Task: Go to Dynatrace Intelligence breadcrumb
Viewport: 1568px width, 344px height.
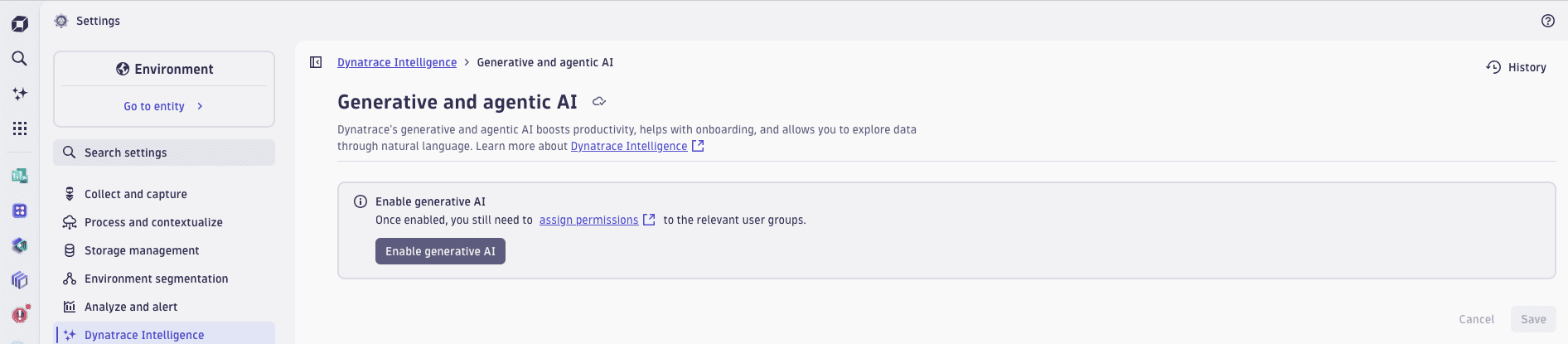Action: 397,62
